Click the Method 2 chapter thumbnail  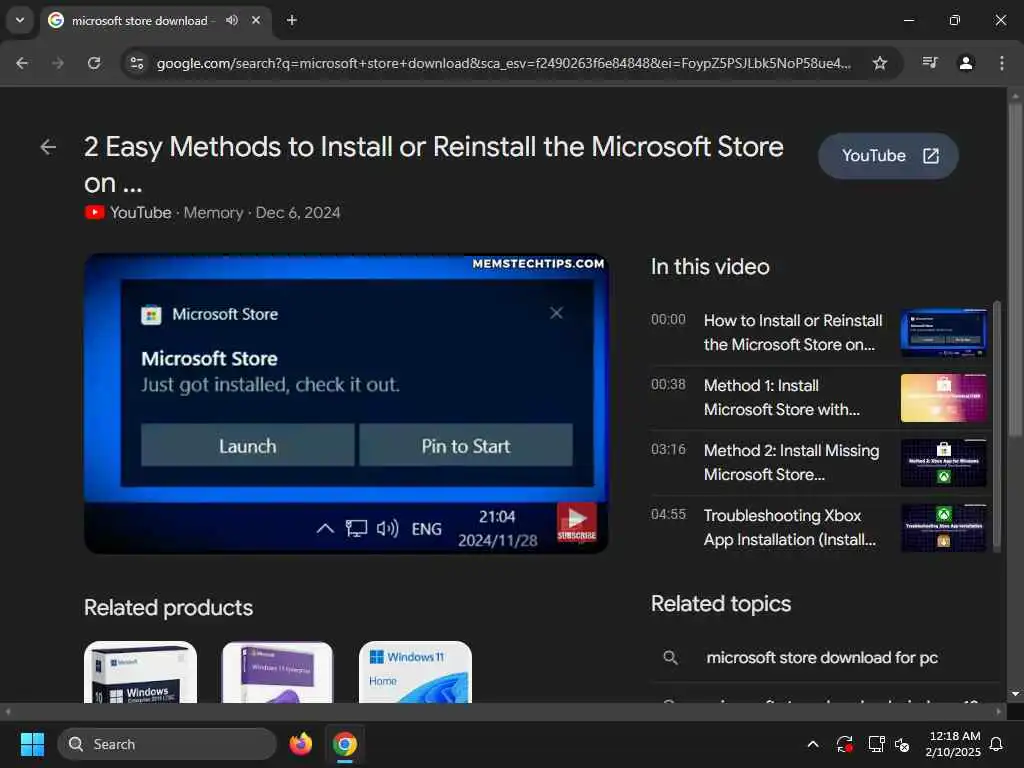coord(944,463)
